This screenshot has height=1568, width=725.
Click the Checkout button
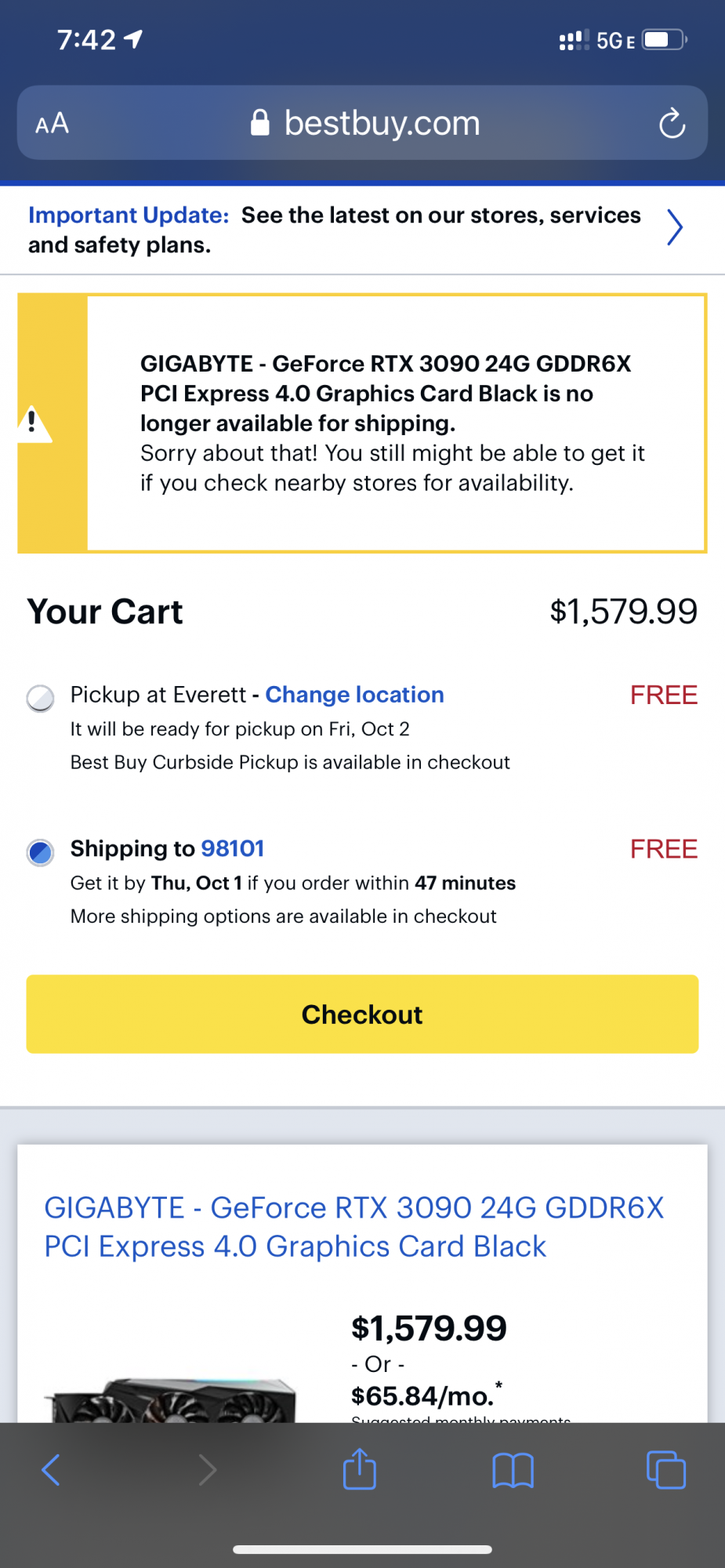click(362, 1014)
